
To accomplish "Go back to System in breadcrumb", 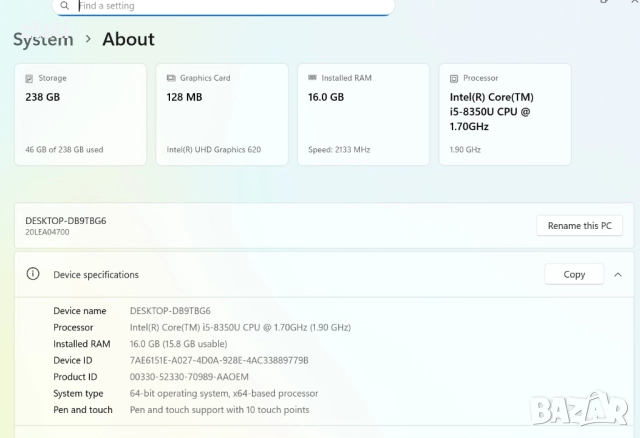I will [x=43, y=40].
